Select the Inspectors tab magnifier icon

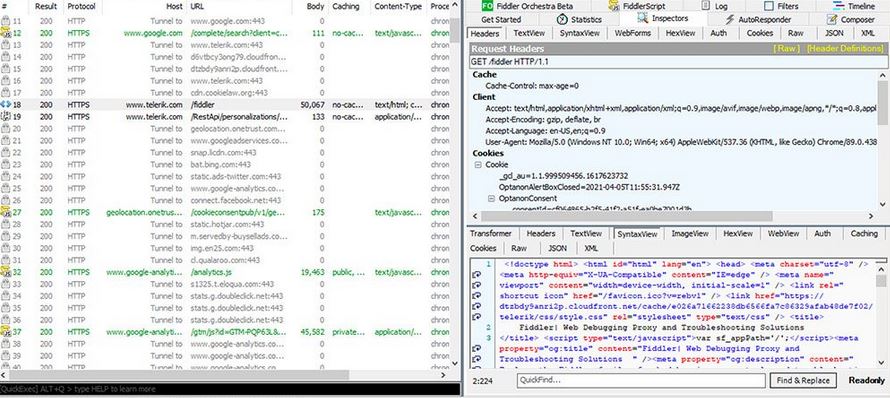[x=643, y=19]
